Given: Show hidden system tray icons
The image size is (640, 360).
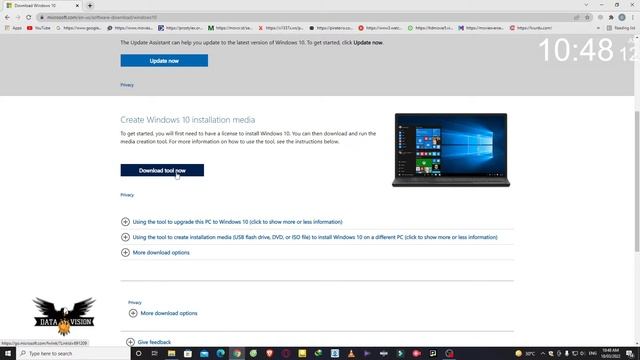Looking at the screenshot, I should pyautogui.click(x=543, y=353).
